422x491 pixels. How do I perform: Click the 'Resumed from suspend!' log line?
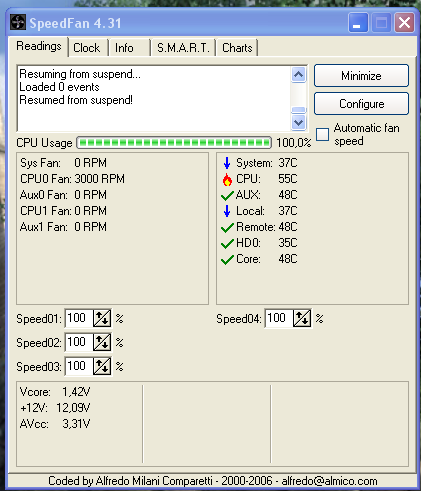pos(76,100)
